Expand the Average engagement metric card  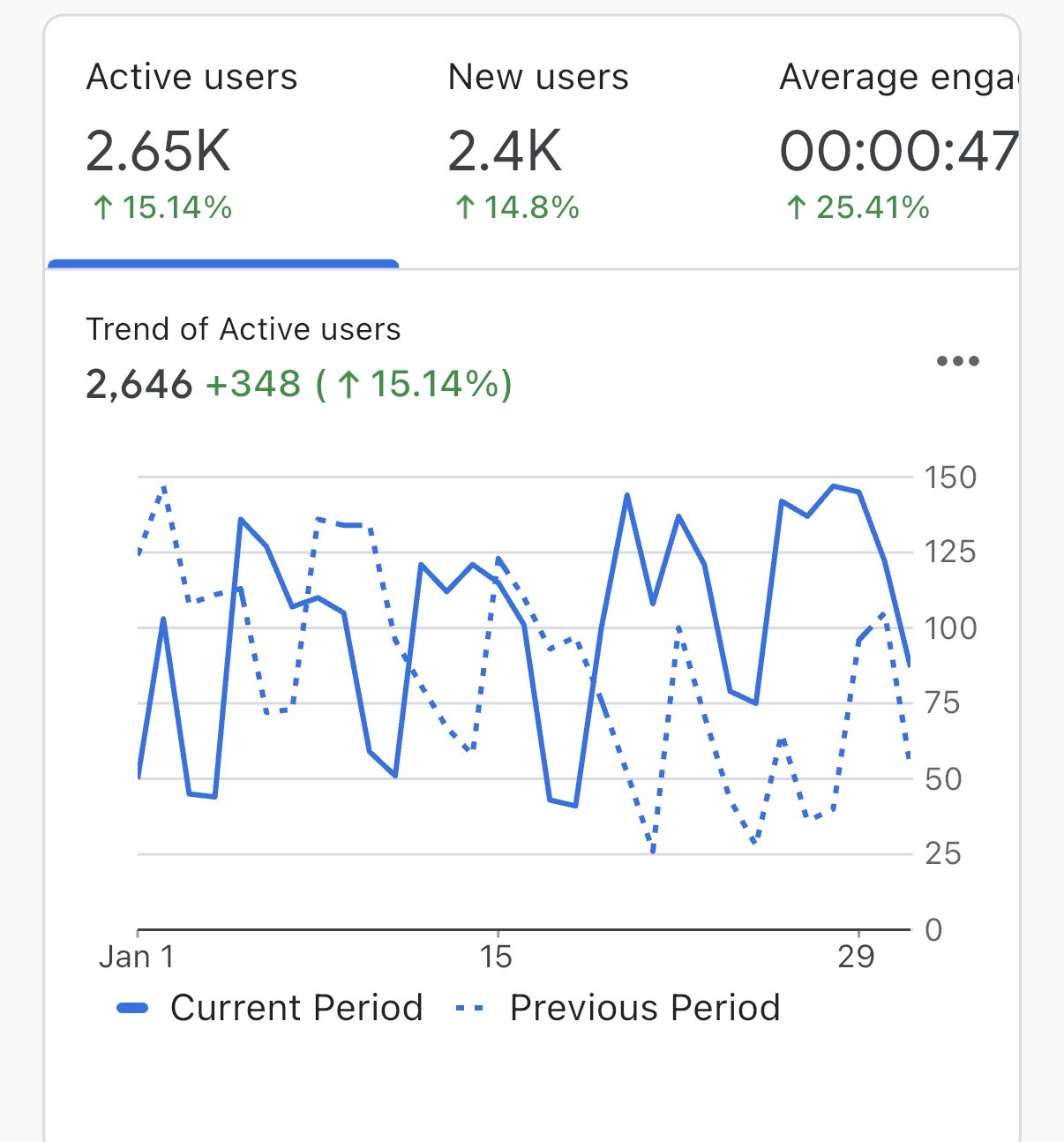pyautogui.click(x=898, y=141)
